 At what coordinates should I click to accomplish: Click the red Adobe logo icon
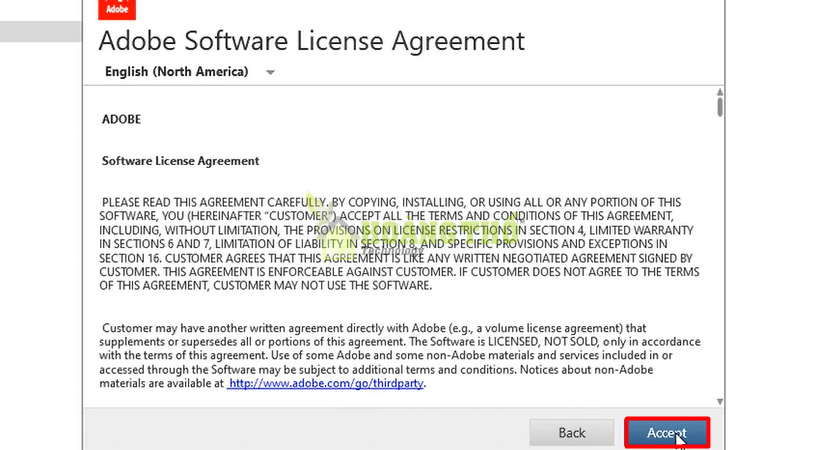[x=117, y=9]
